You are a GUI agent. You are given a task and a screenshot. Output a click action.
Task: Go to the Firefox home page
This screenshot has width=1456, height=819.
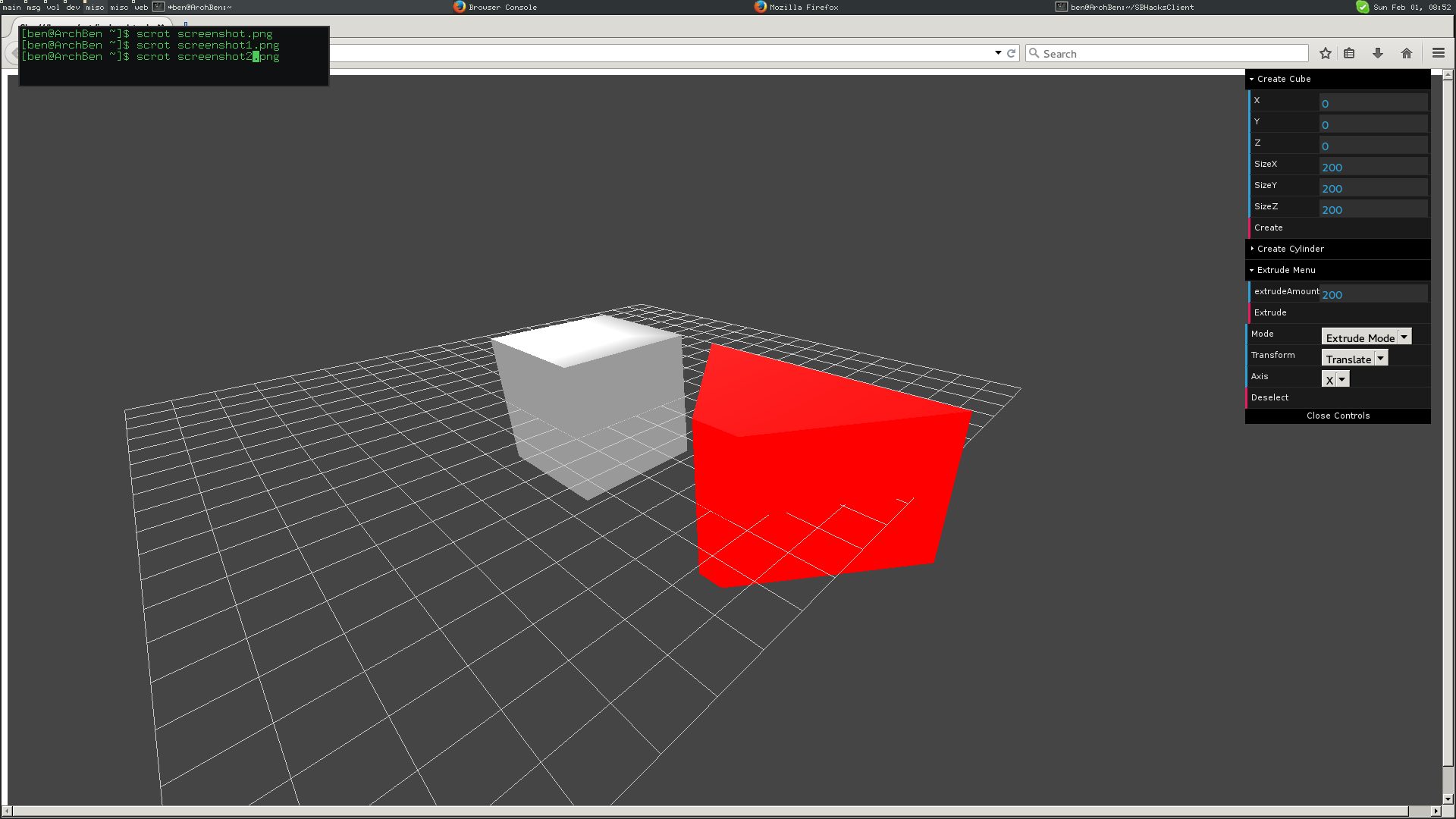[x=1407, y=53]
